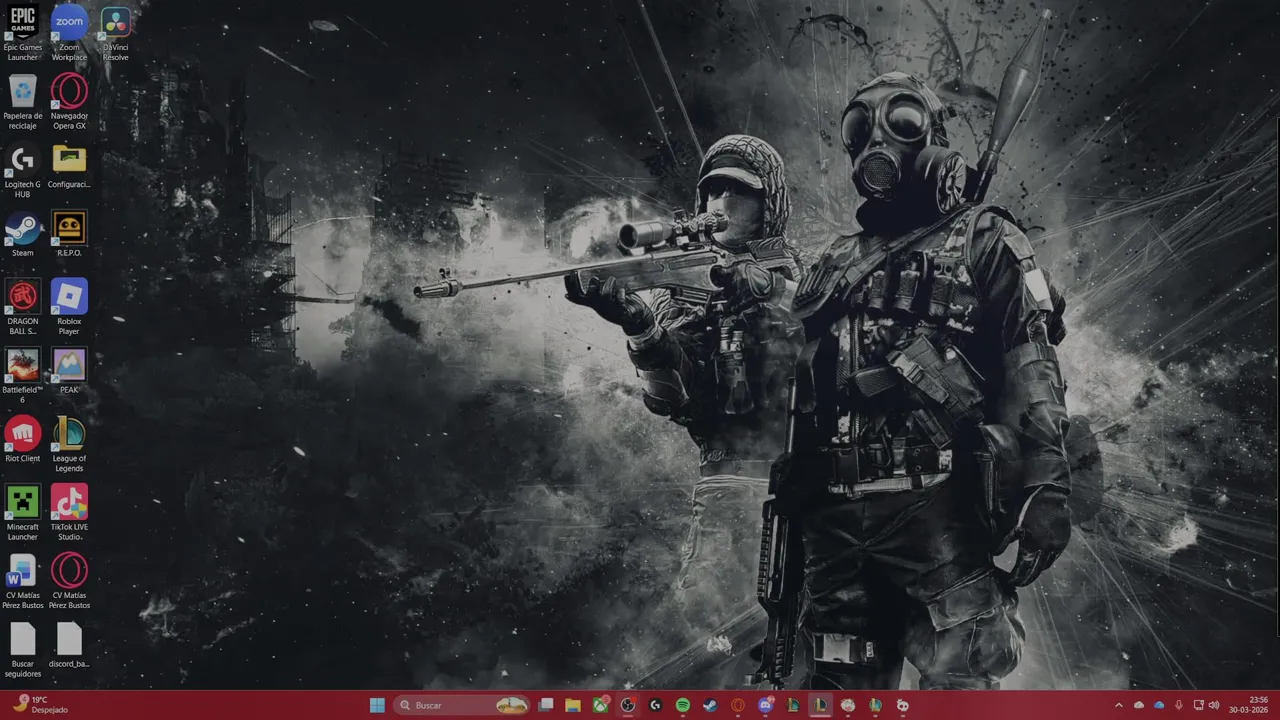Select the Riot Client desktop shortcut

pos(22,440)
